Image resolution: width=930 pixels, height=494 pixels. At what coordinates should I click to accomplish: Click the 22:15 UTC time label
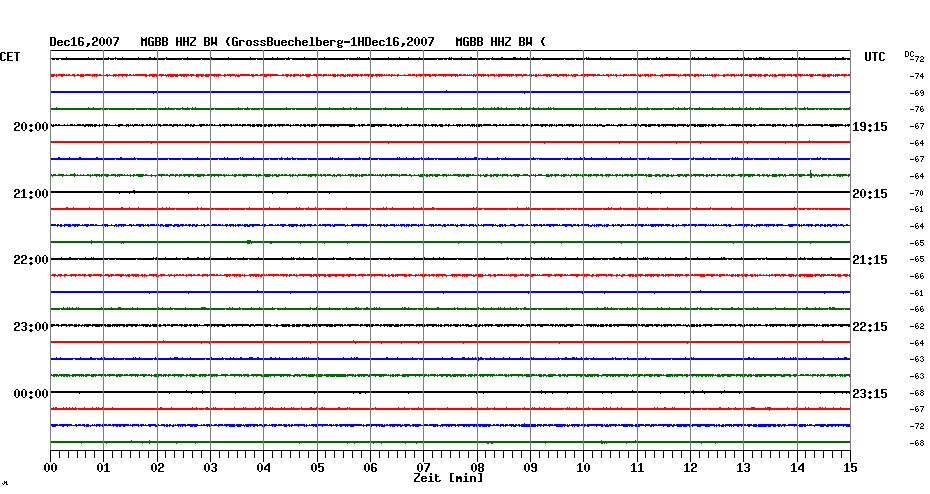(870, 327)
